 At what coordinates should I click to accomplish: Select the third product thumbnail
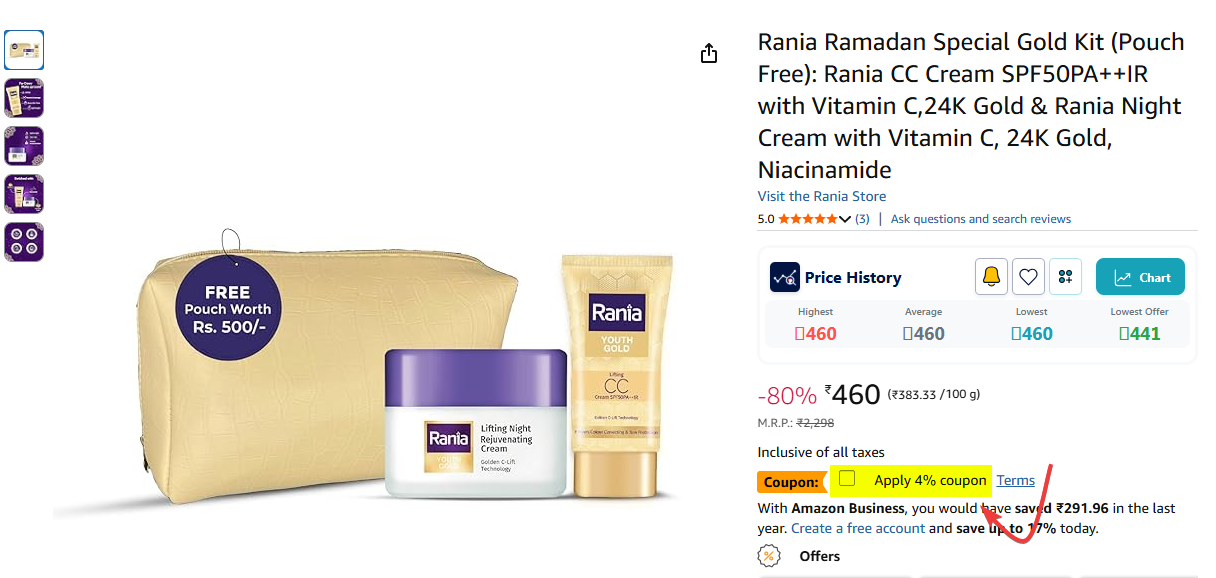coord(24,146)
